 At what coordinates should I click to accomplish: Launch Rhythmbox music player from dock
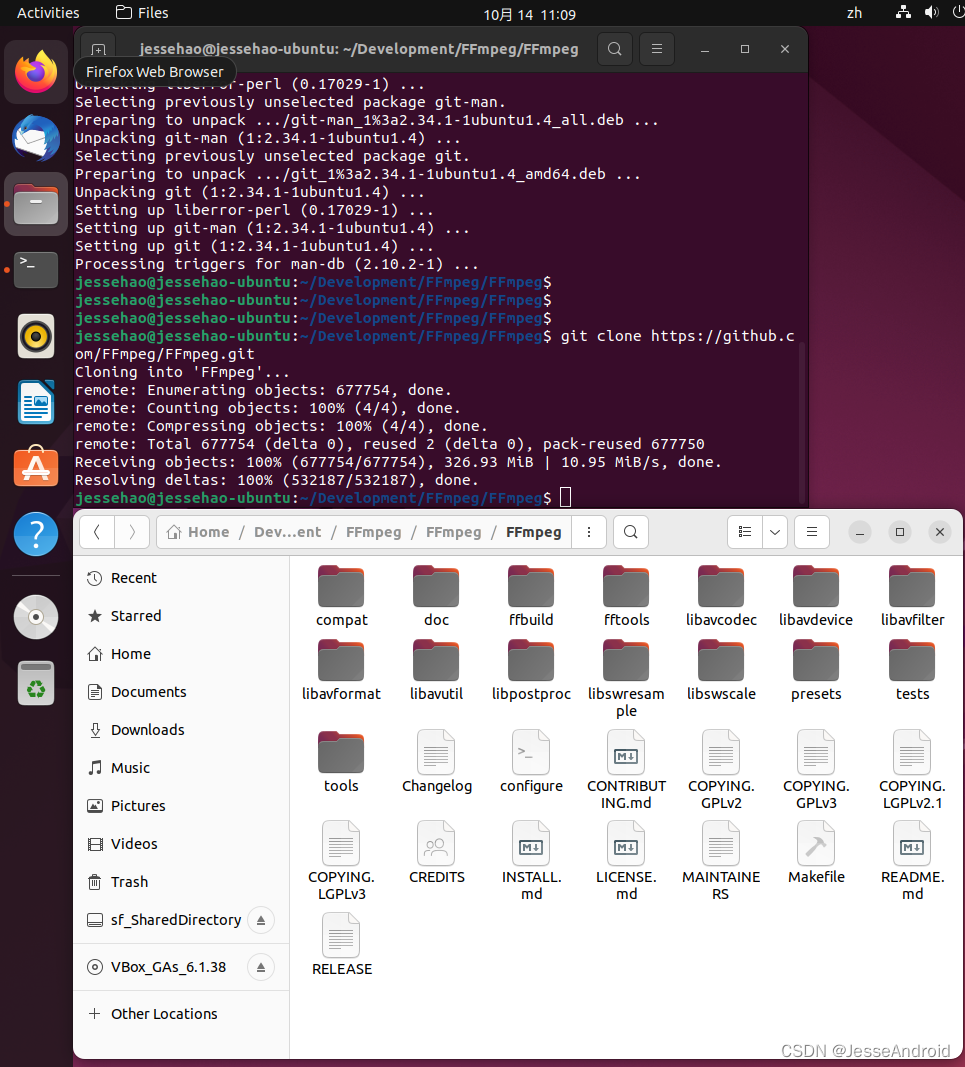tap(36, 336)
